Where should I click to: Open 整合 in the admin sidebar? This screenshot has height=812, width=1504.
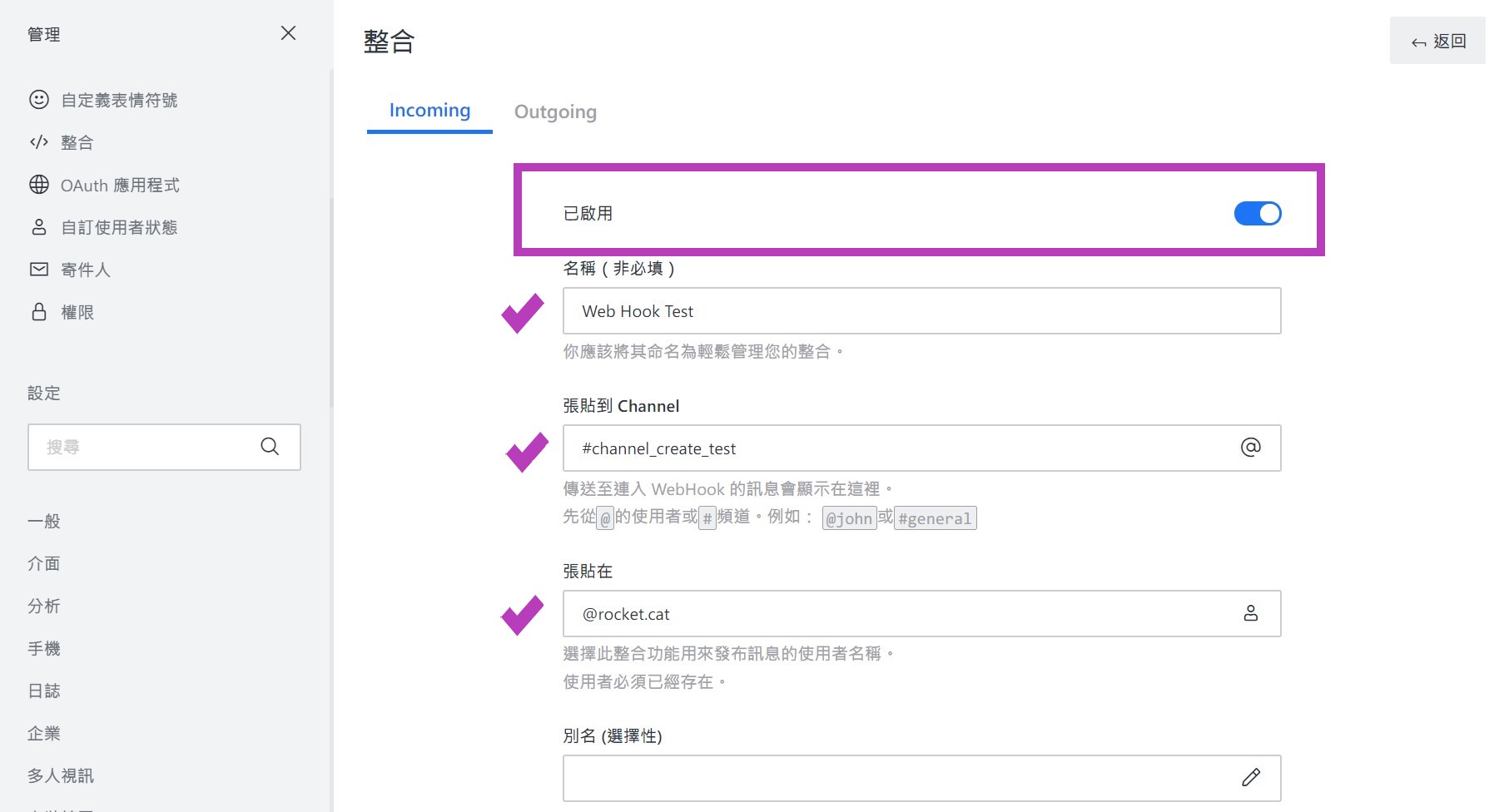(77, 143)
